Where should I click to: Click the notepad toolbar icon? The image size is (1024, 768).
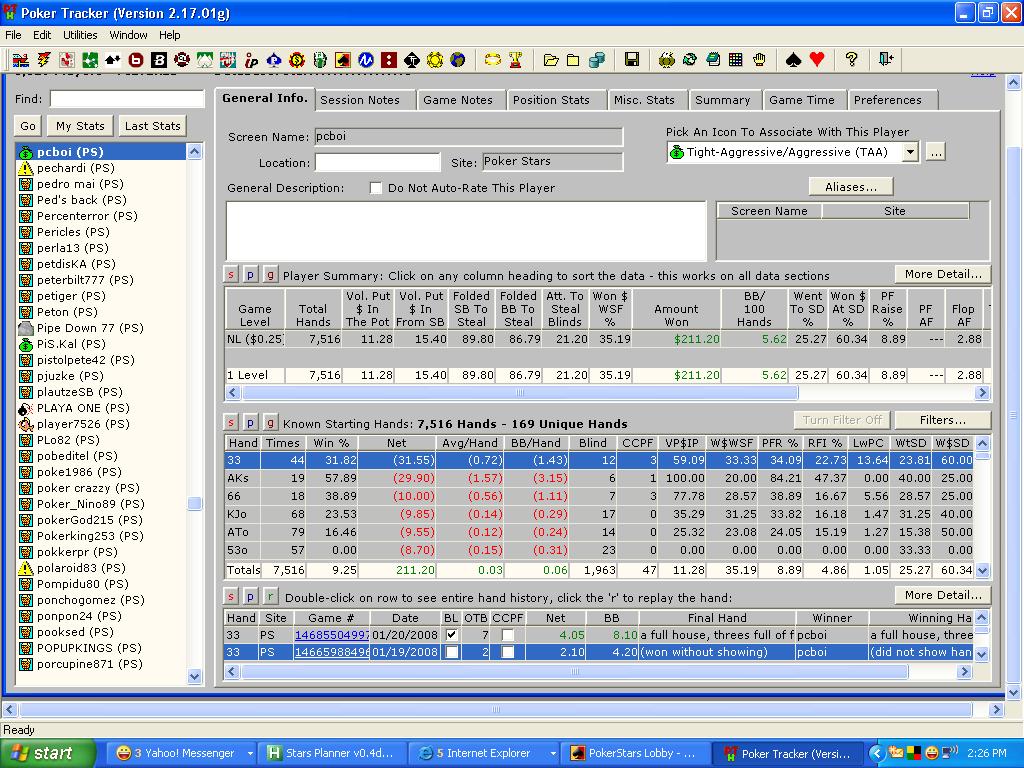coord(712,60)
